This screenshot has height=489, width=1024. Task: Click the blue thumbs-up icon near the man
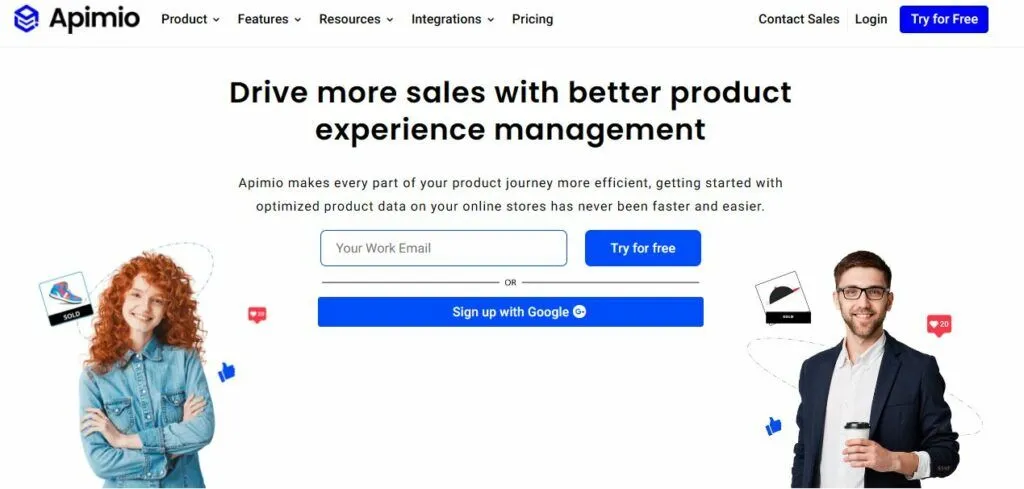pos(773,426)
